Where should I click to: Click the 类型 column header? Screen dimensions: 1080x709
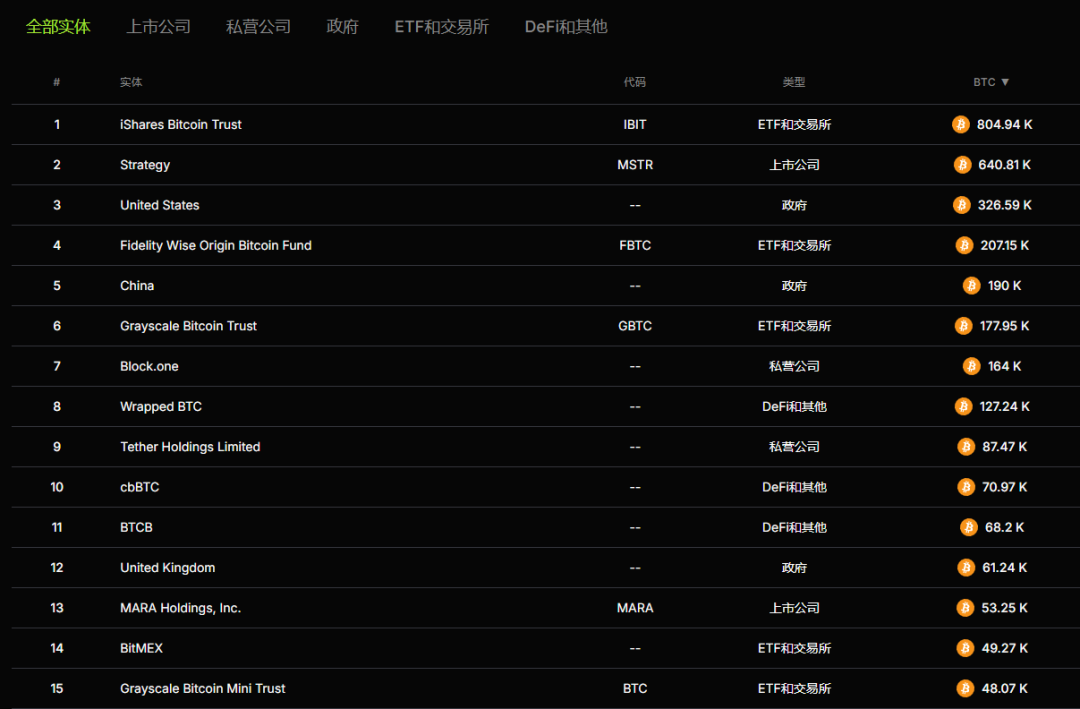(793, 82)
